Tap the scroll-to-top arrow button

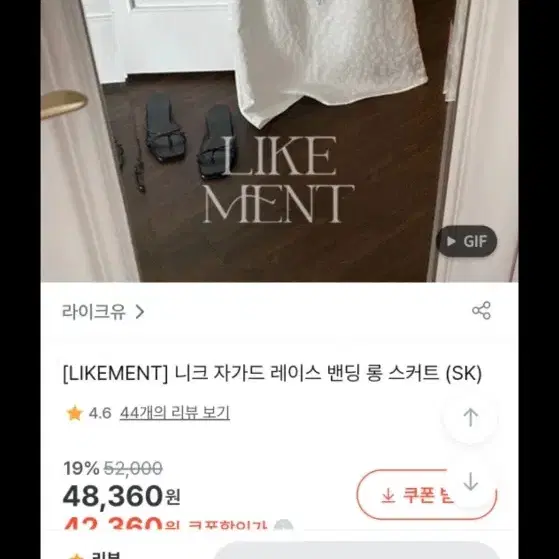[x=471, y=417]
